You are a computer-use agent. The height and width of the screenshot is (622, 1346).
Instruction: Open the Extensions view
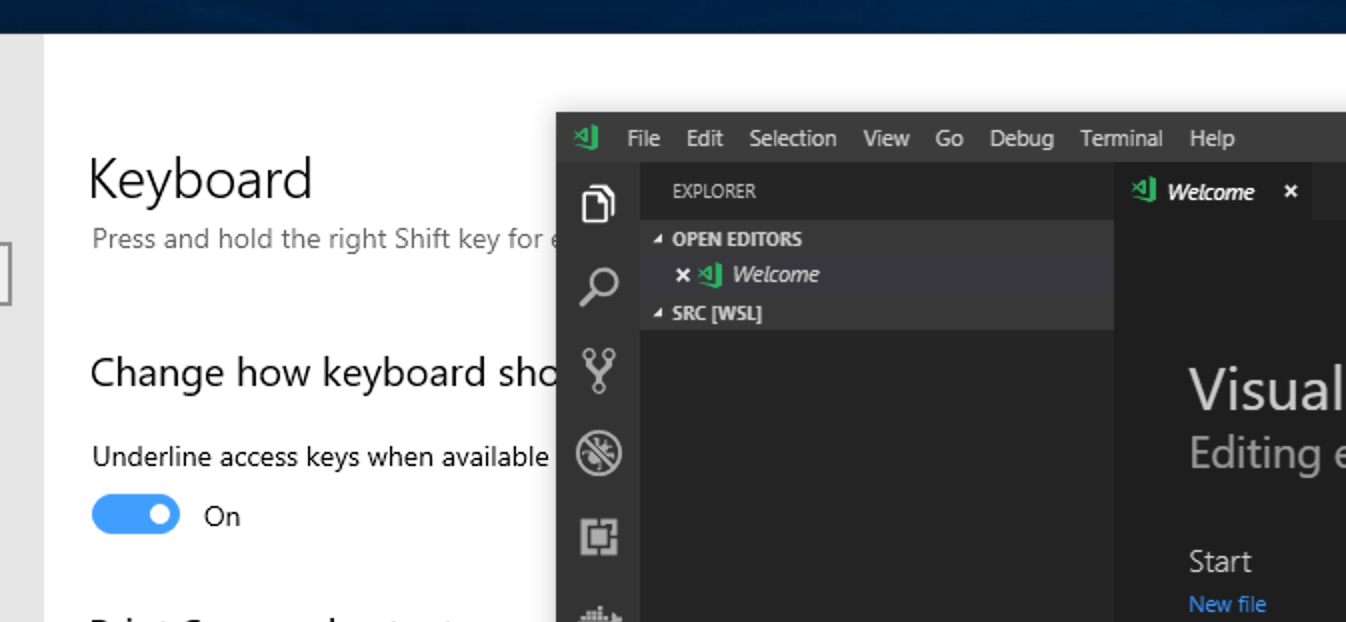pos(598,537)
